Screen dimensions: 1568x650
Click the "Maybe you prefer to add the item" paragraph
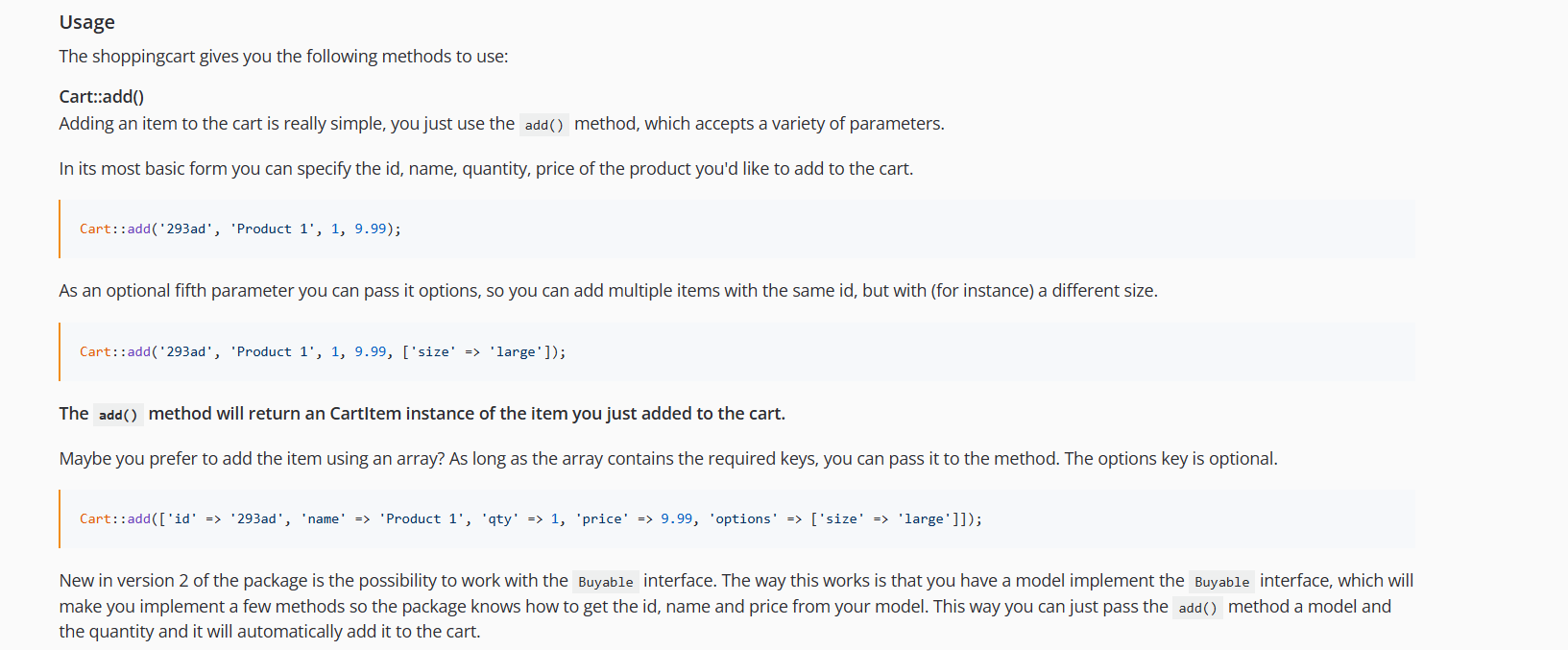[668, 458]
